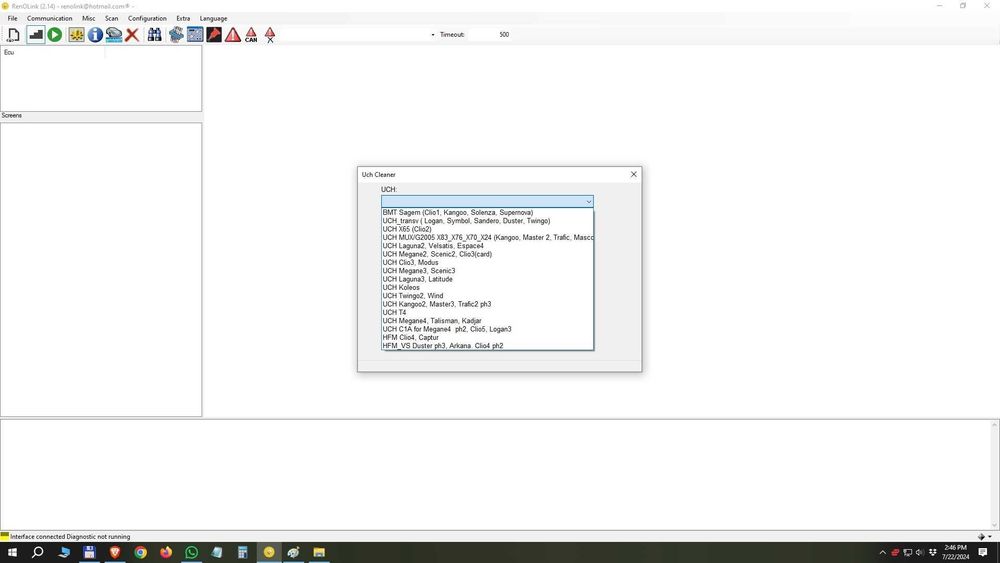The height and width of the screenshot is (563, 1000).
Task: Close the Uch Cleaner dialog
Action: (x=633, y=174)
